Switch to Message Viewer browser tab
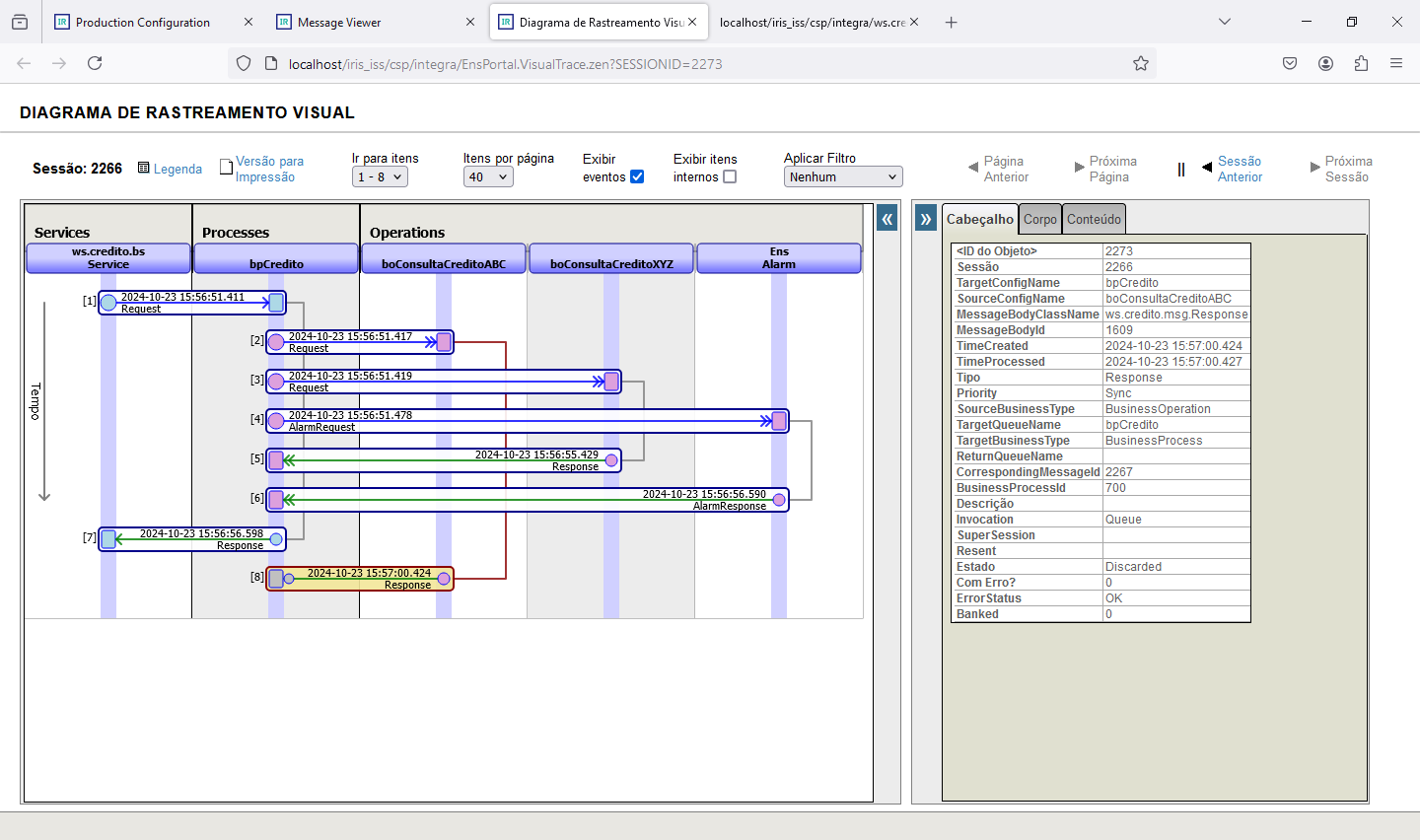 (339, 22)
